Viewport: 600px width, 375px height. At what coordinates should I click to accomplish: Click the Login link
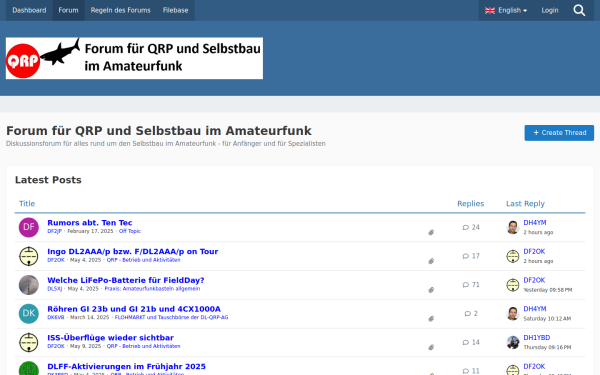pos(550,10)
